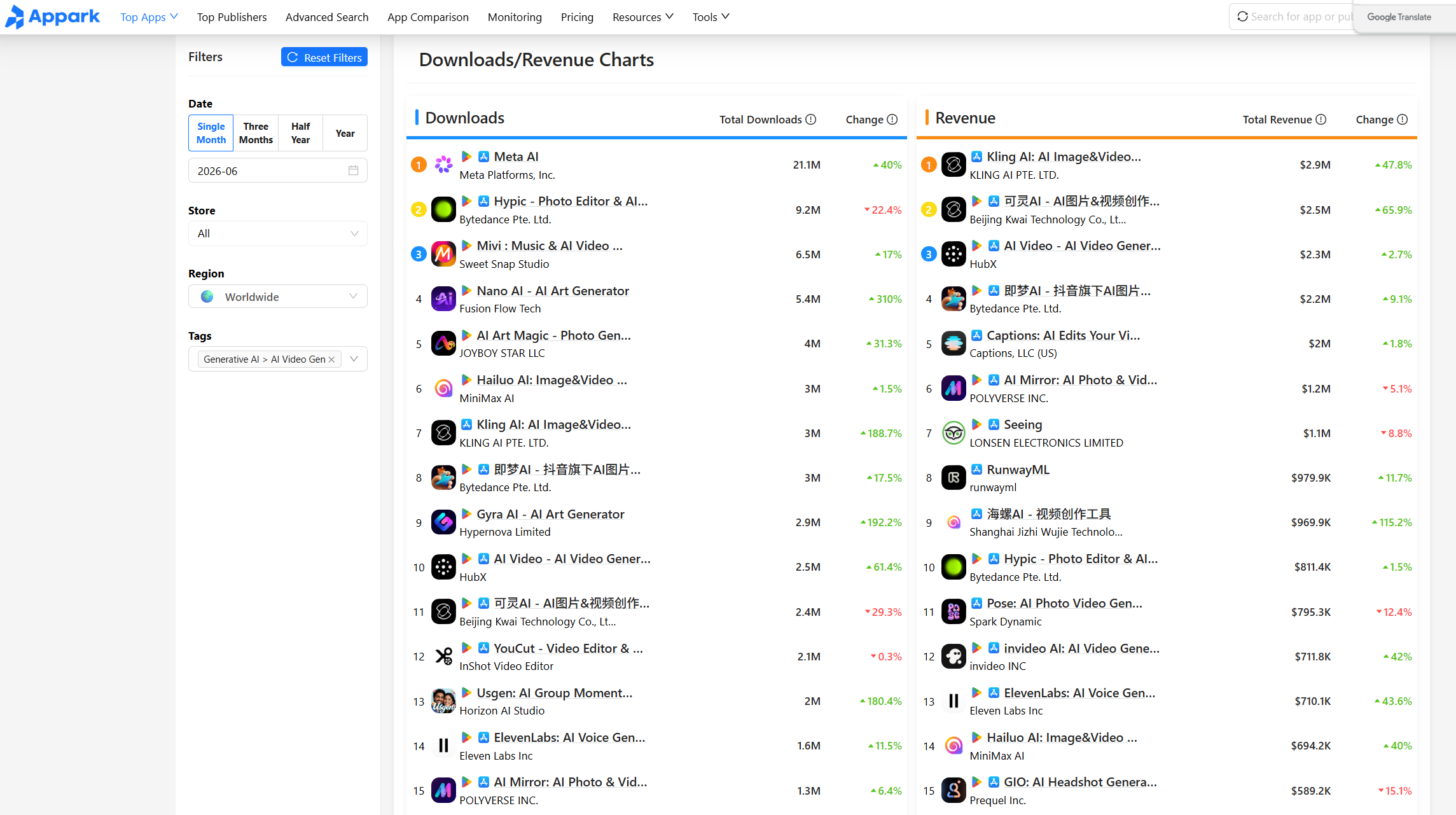Open the Seeing app link in Revenue

(x=1023, y=424)
